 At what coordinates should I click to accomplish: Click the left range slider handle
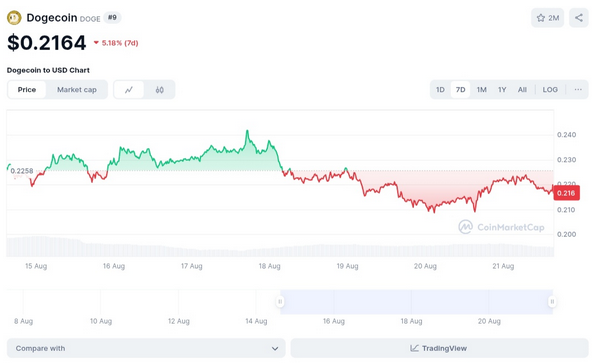coord(280,301)
